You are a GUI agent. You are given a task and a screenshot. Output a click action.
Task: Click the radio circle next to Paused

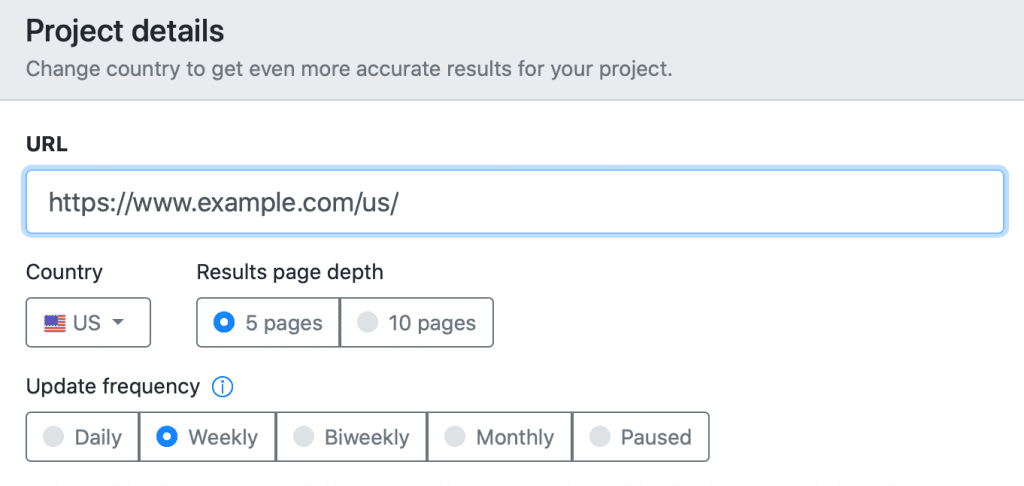pos(600,437)
